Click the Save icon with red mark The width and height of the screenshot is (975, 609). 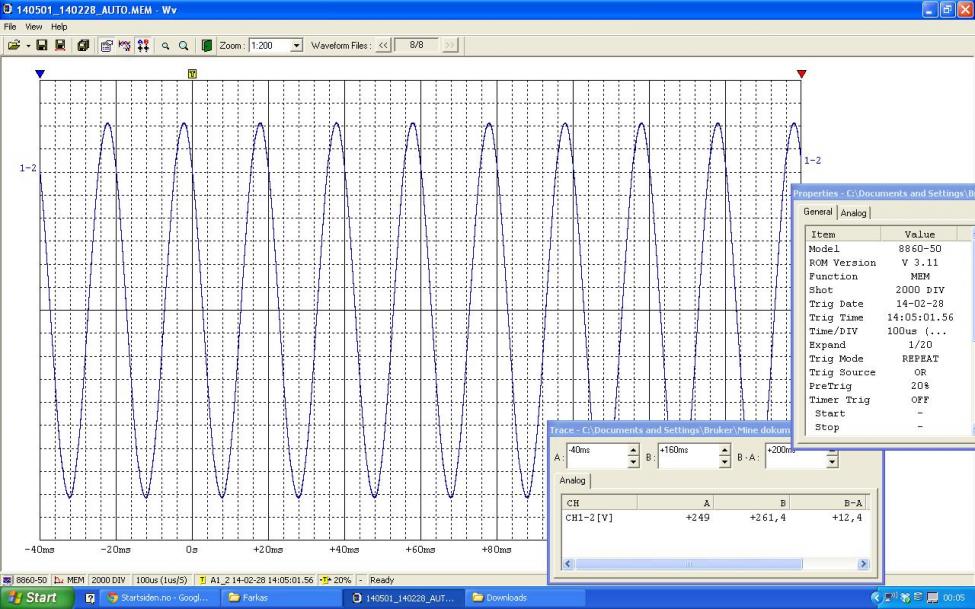pyautogui.click(x=59, y=46)
